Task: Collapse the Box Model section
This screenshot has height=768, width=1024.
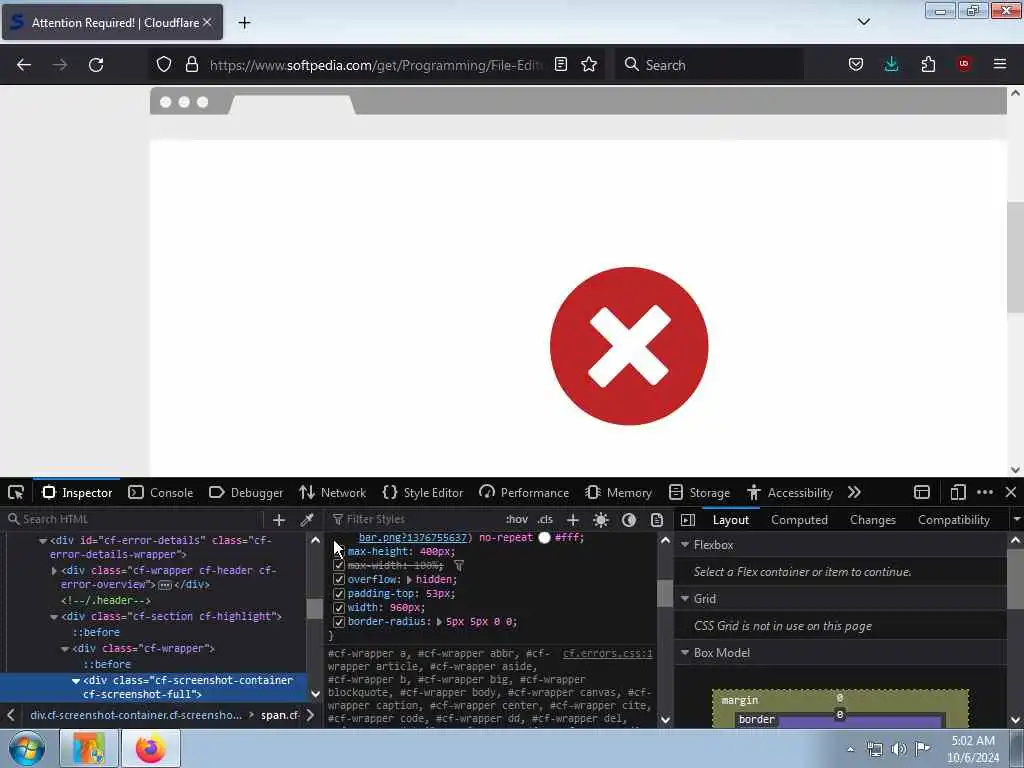Action: (685, 653)
